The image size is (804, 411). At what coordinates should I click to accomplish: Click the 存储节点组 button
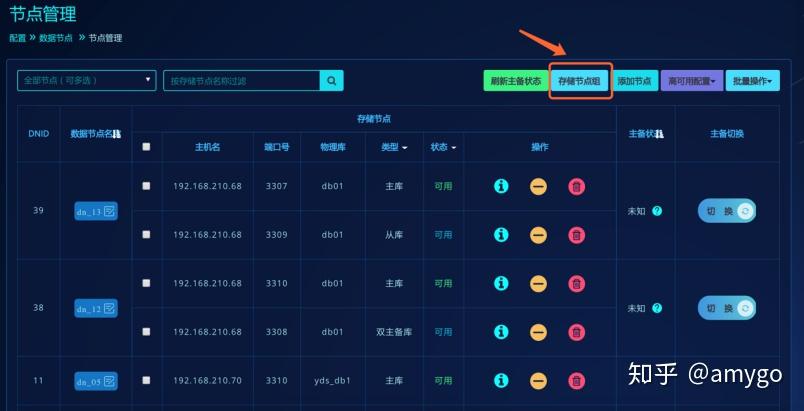[579, 80]
